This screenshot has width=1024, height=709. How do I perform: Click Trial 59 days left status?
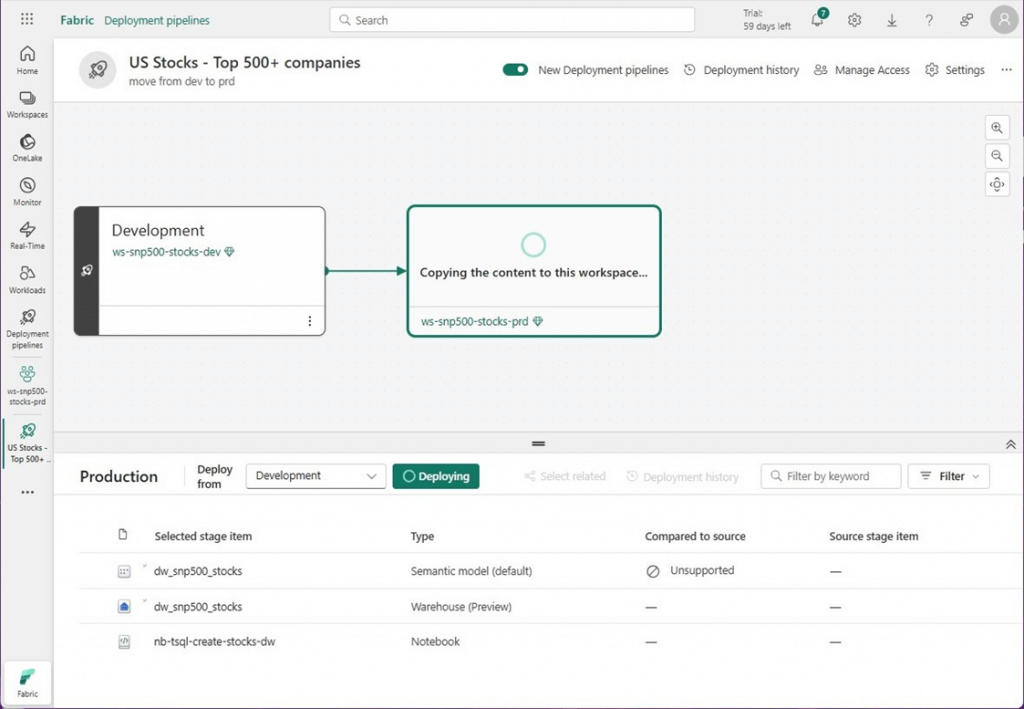(767, 20)
